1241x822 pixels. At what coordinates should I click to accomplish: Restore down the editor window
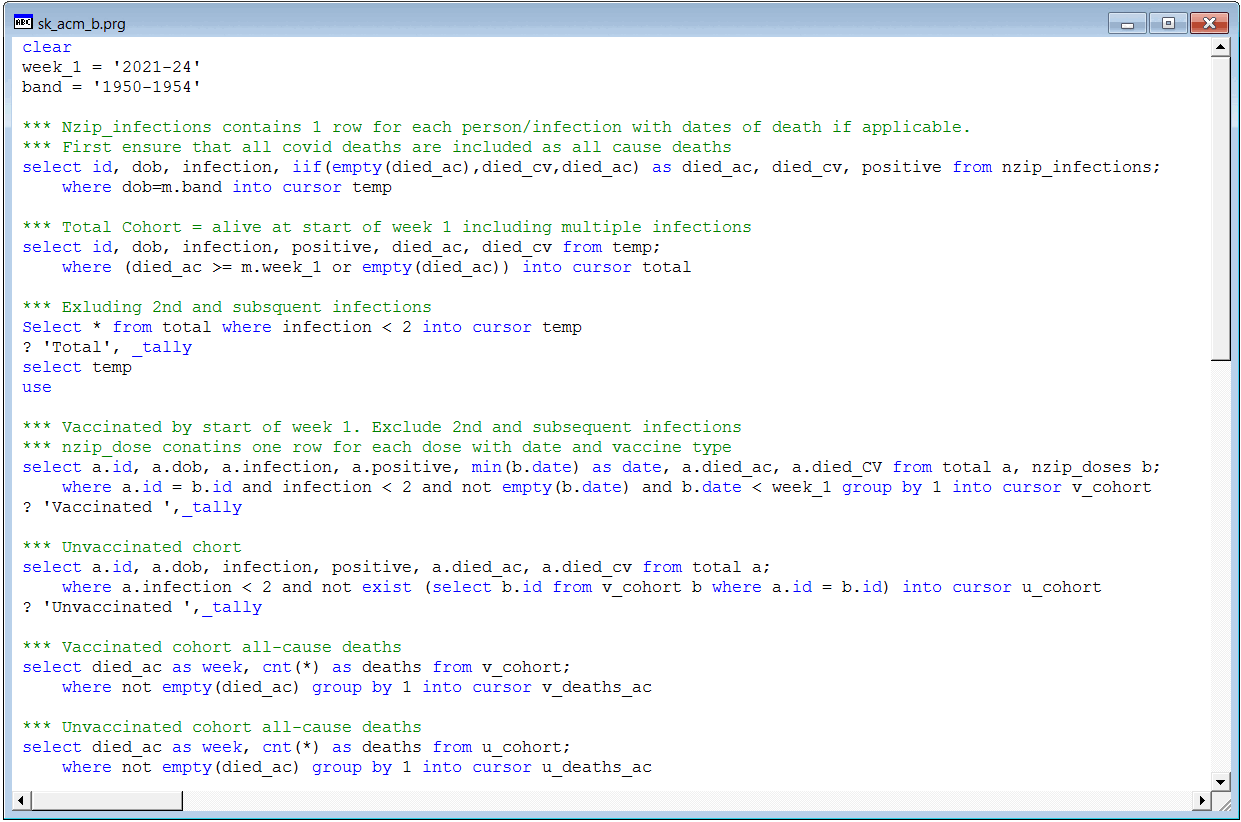tap(1167, 23)
